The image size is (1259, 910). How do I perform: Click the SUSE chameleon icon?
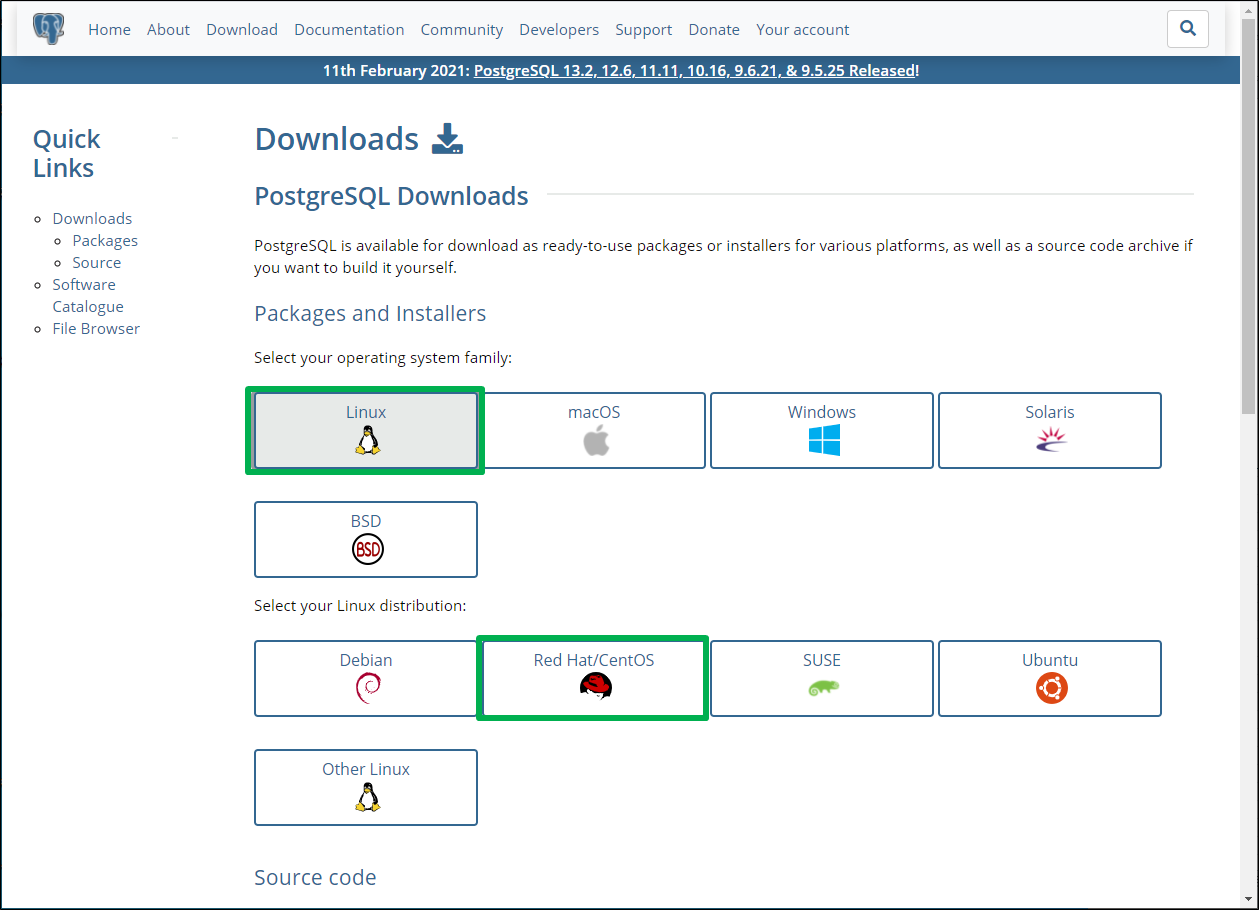coord(823,687)
